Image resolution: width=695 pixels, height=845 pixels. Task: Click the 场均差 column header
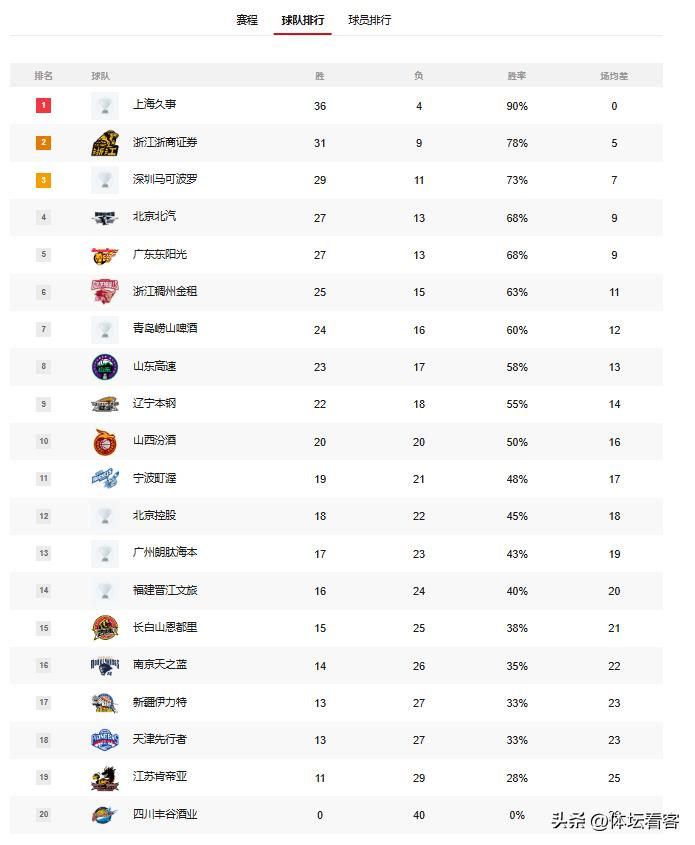click(x=614, y=76)
